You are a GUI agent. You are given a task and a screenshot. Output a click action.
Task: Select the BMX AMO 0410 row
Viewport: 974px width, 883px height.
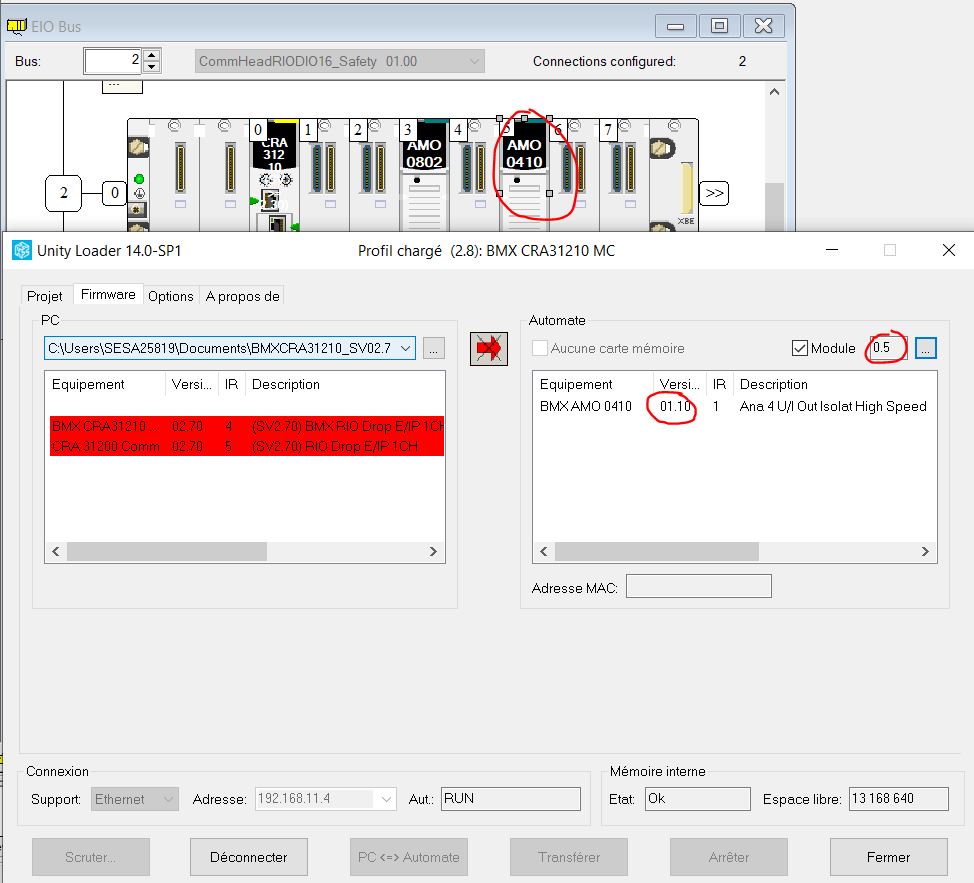(734, 406)
